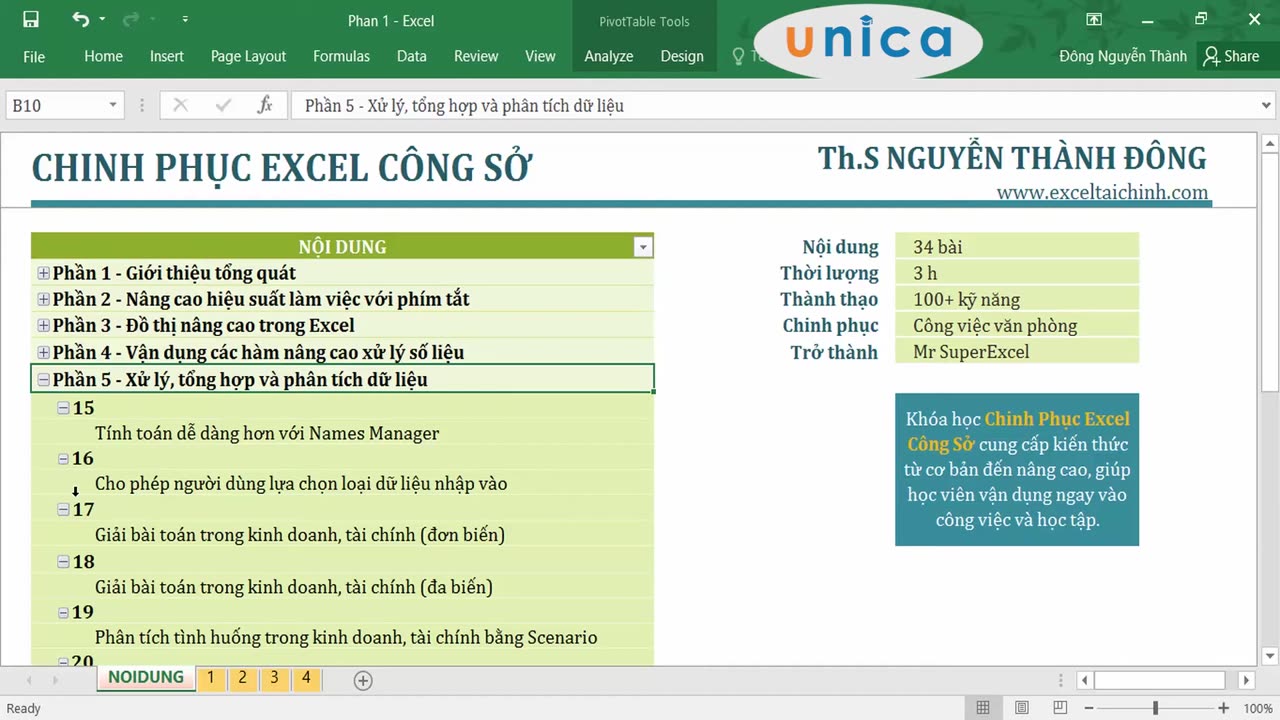Click the Tell me lightbulb icon
This screenshot has height=720, width=1280.
(x=739, y=56)
